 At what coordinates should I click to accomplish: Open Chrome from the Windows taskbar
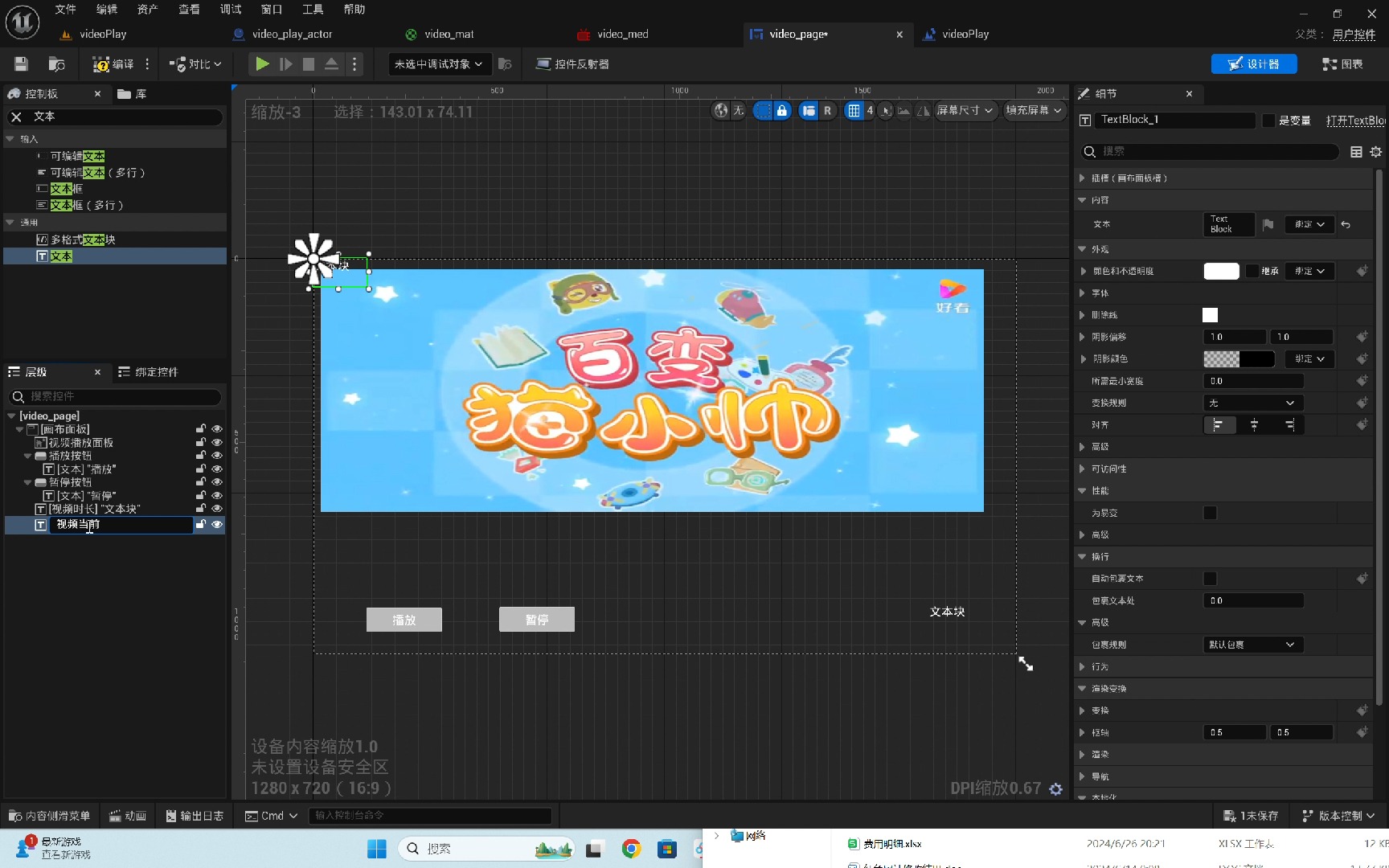coord(632,849)
